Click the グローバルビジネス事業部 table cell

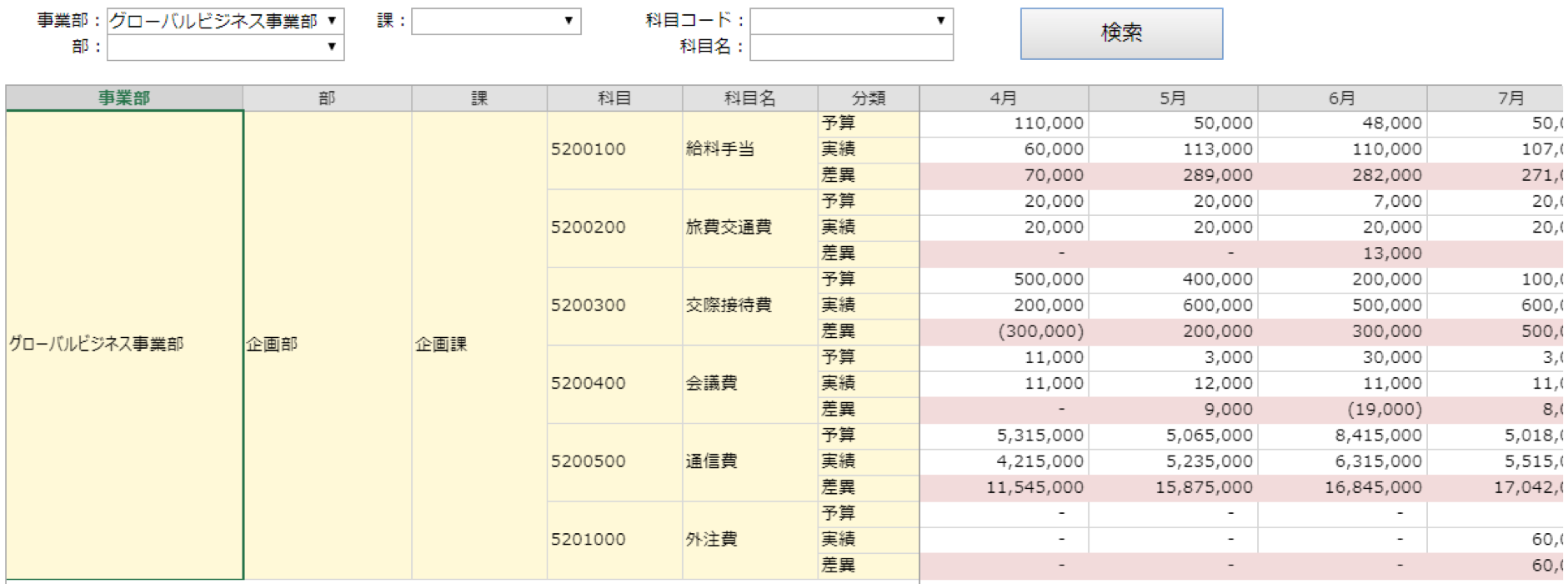(x=124, y=344)
